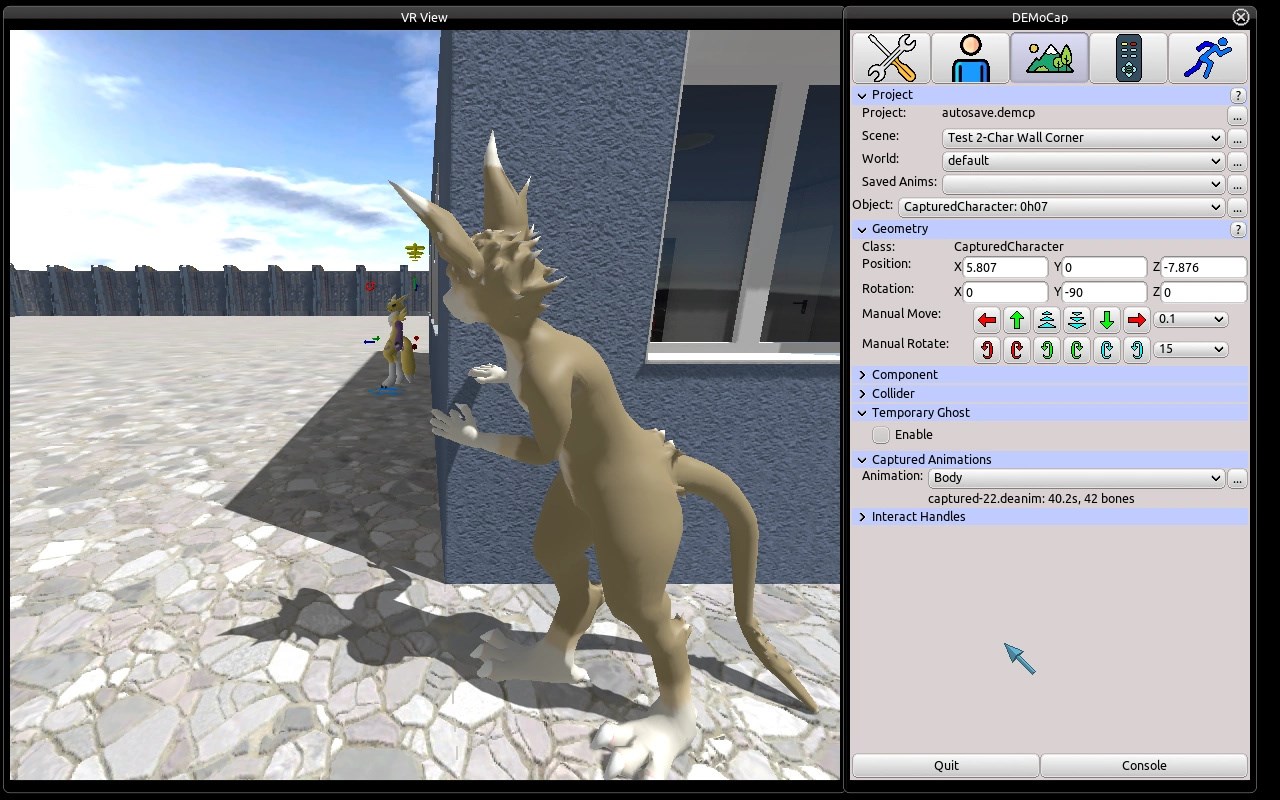Image resolution: width=1280 pixels, height=800 pixels.
Task: Open the Scene dropdown
Action: (1083, 138)
